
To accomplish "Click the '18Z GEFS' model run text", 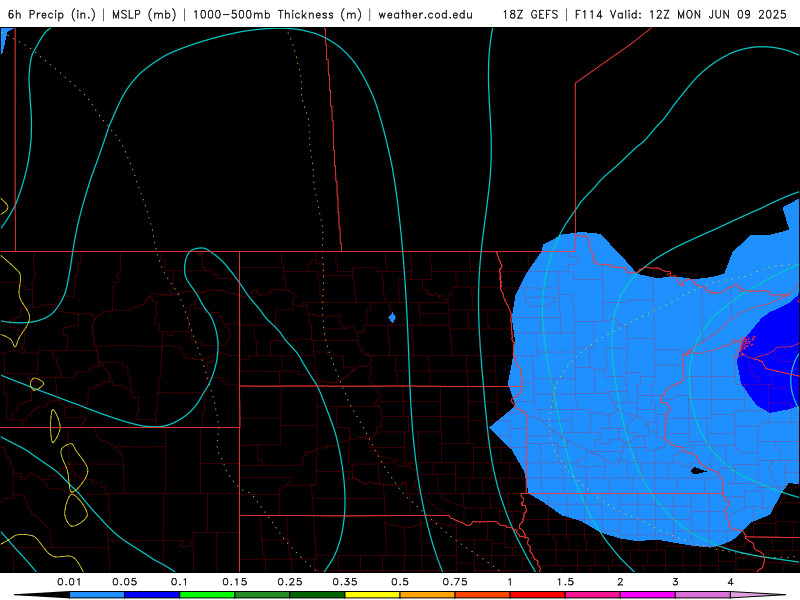I will (530, 15).
